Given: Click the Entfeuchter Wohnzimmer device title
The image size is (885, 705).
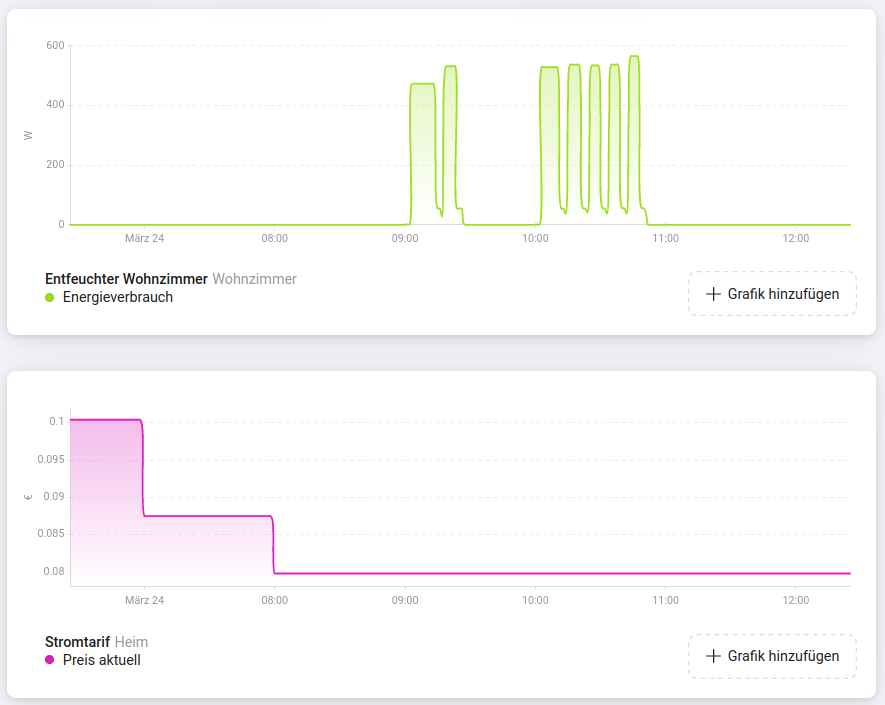Looking at the screenshot, I should coord(126,279).
